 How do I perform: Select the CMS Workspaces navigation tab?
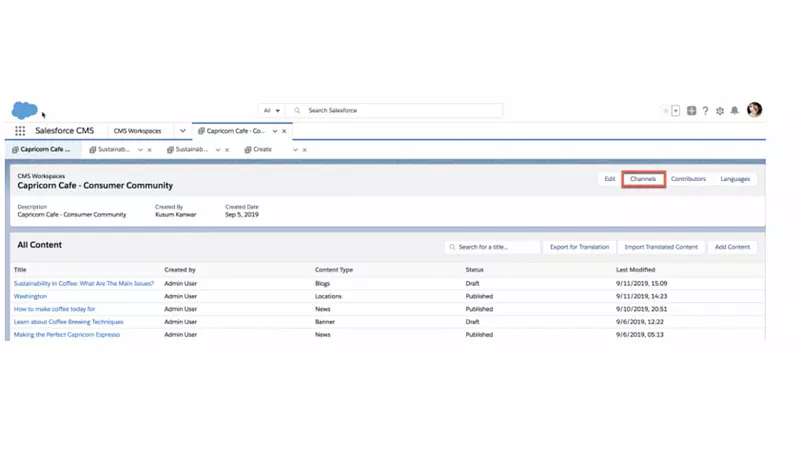137,131
